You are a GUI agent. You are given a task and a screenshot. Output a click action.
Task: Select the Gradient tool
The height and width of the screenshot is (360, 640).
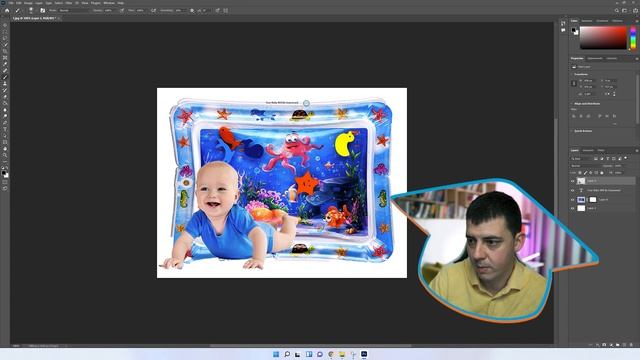(x=5, y=103)
